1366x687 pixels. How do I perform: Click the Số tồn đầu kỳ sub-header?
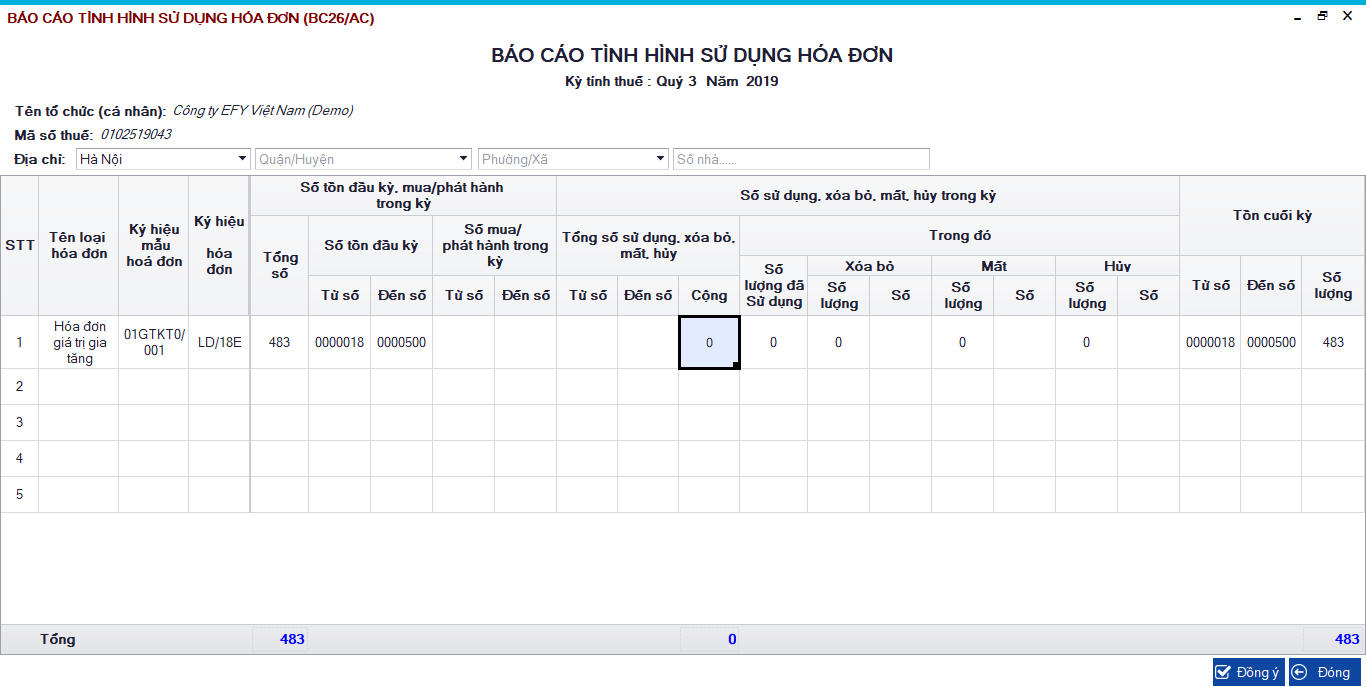tap(371, 245)
